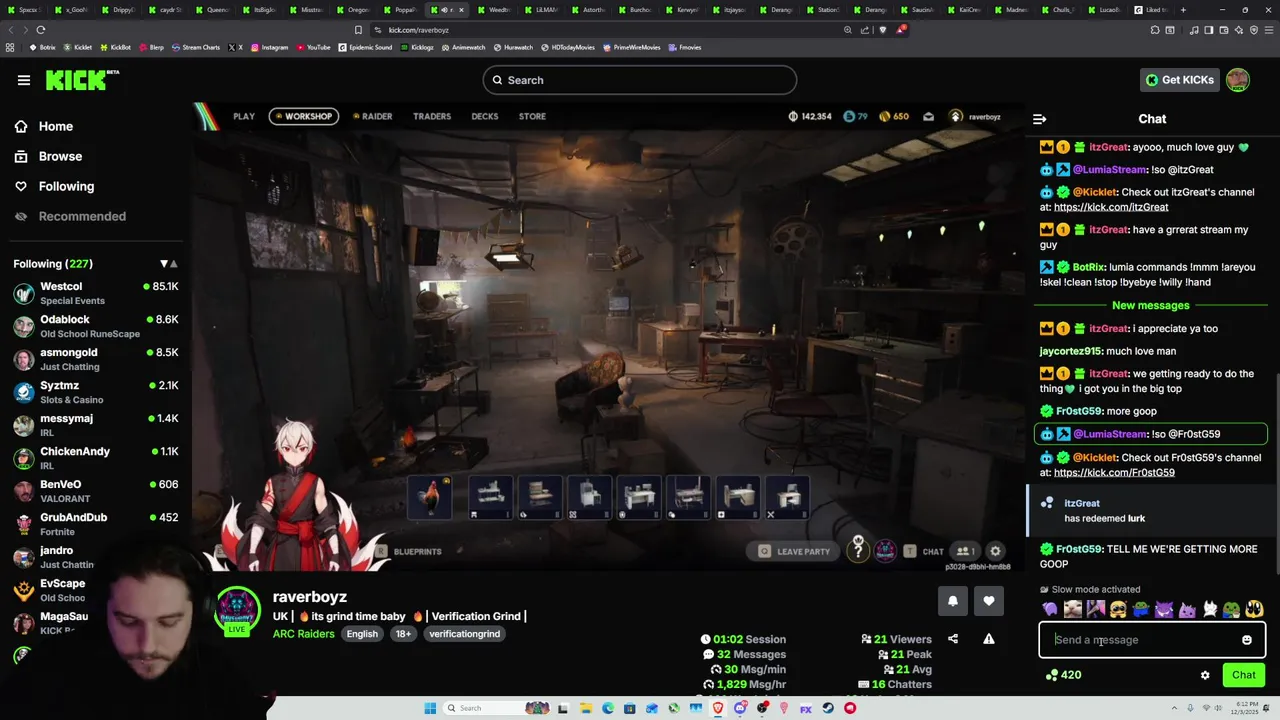This screenshot has width=1280, height=720.
Task: Open messymaj channel in Following list
Action: [x=96, y=425]
